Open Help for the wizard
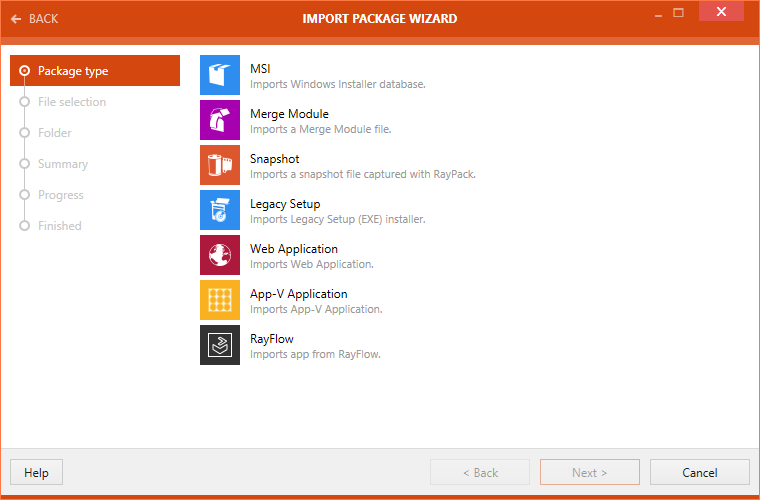The width and height of the screenshot is (760, 500). click(36, 473)
